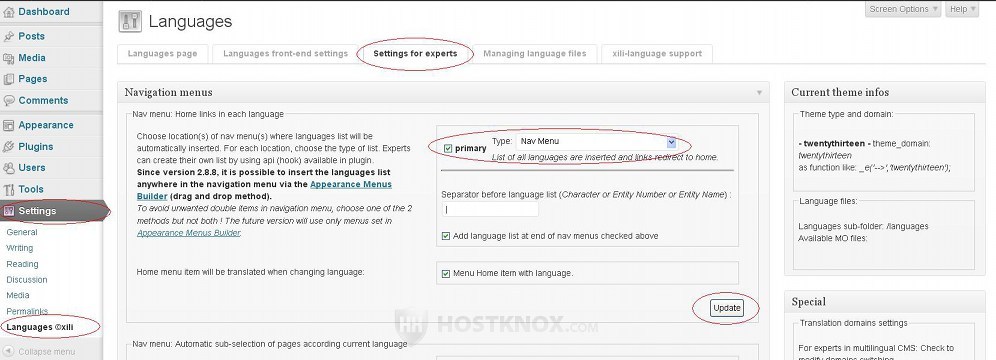
Task: Open the Plugins menu
Action: pyautogui.click(x=36, y=147)
